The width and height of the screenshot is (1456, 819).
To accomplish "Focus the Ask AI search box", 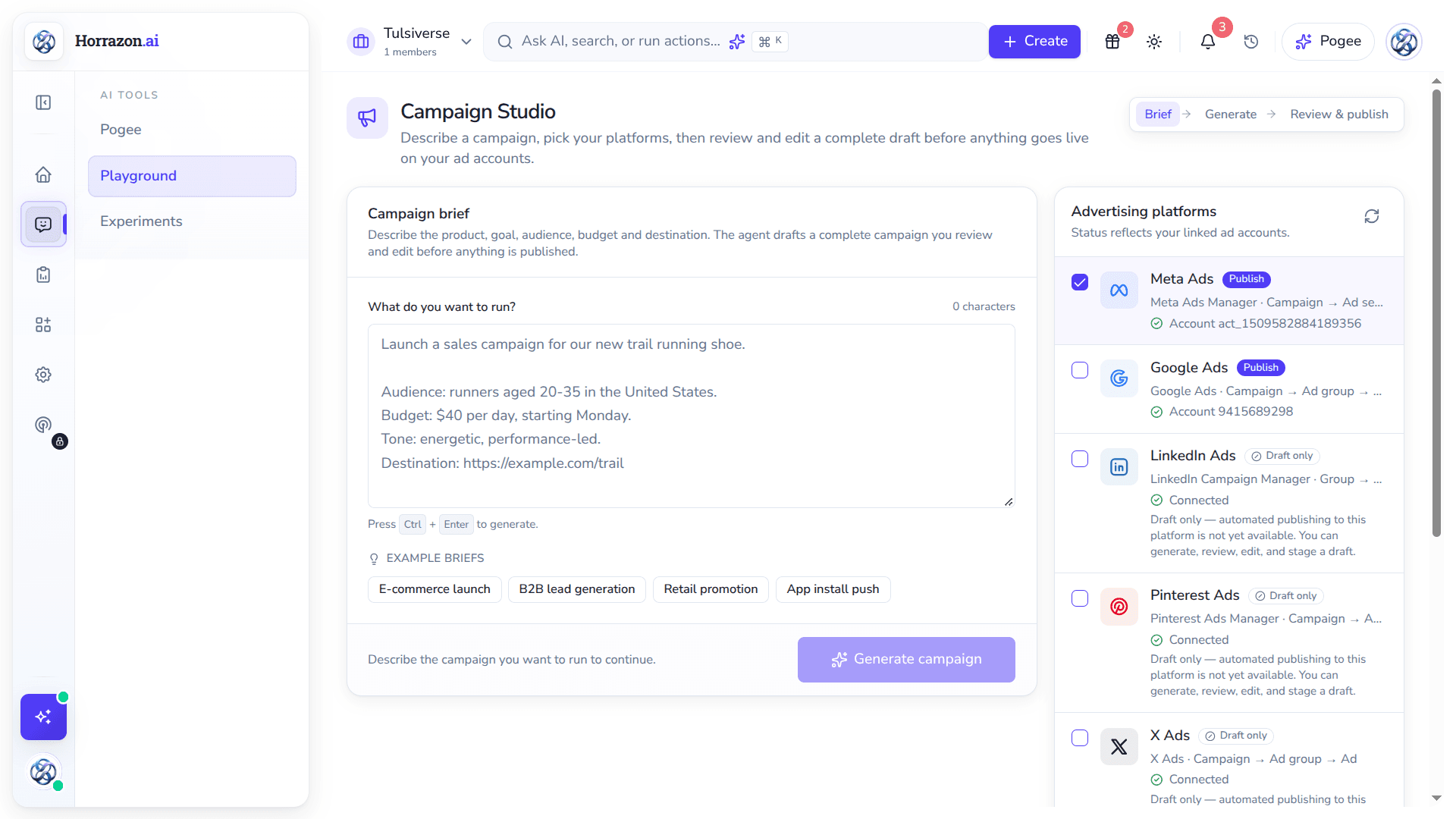I will point(736,42).
